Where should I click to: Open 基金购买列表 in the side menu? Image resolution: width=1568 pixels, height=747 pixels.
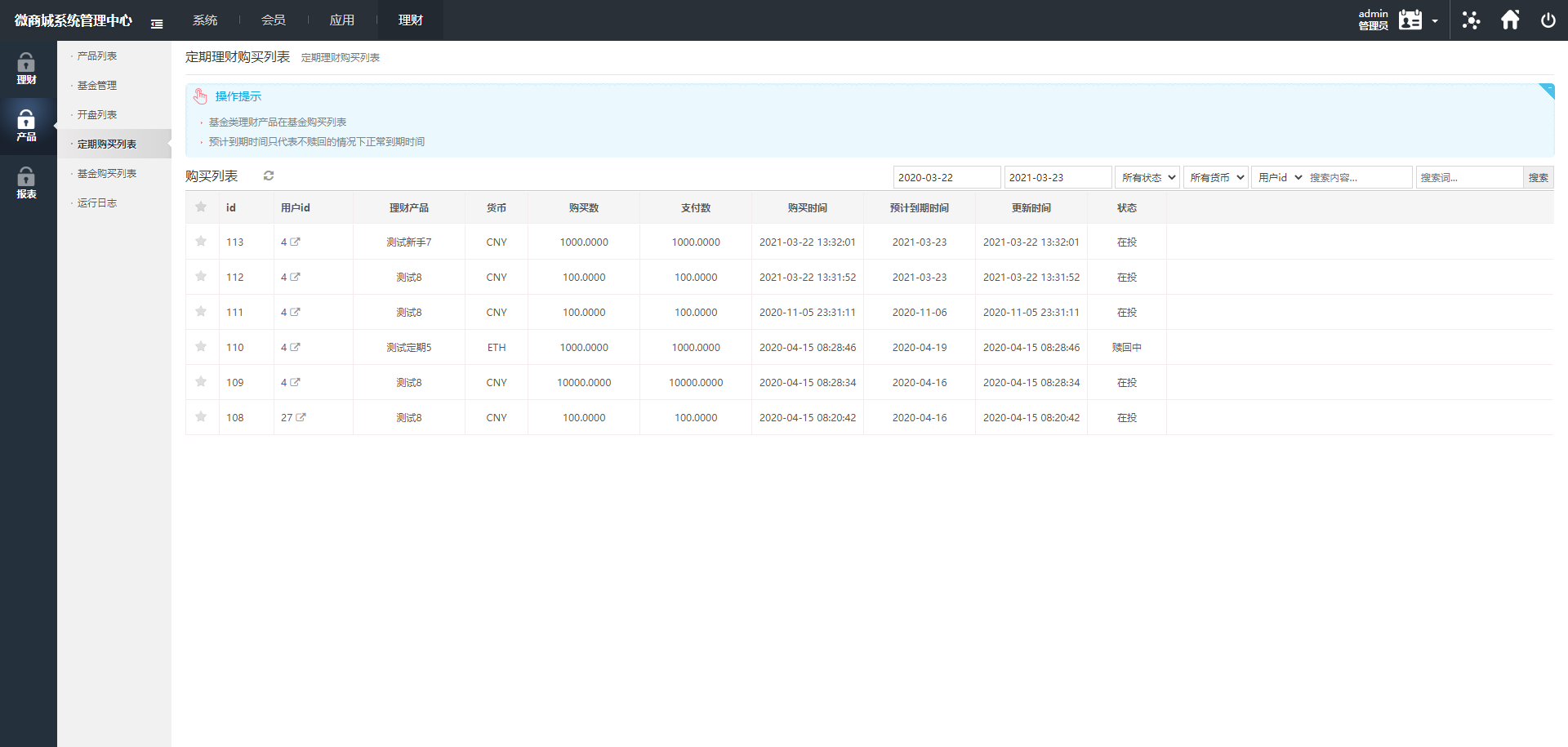107,173
